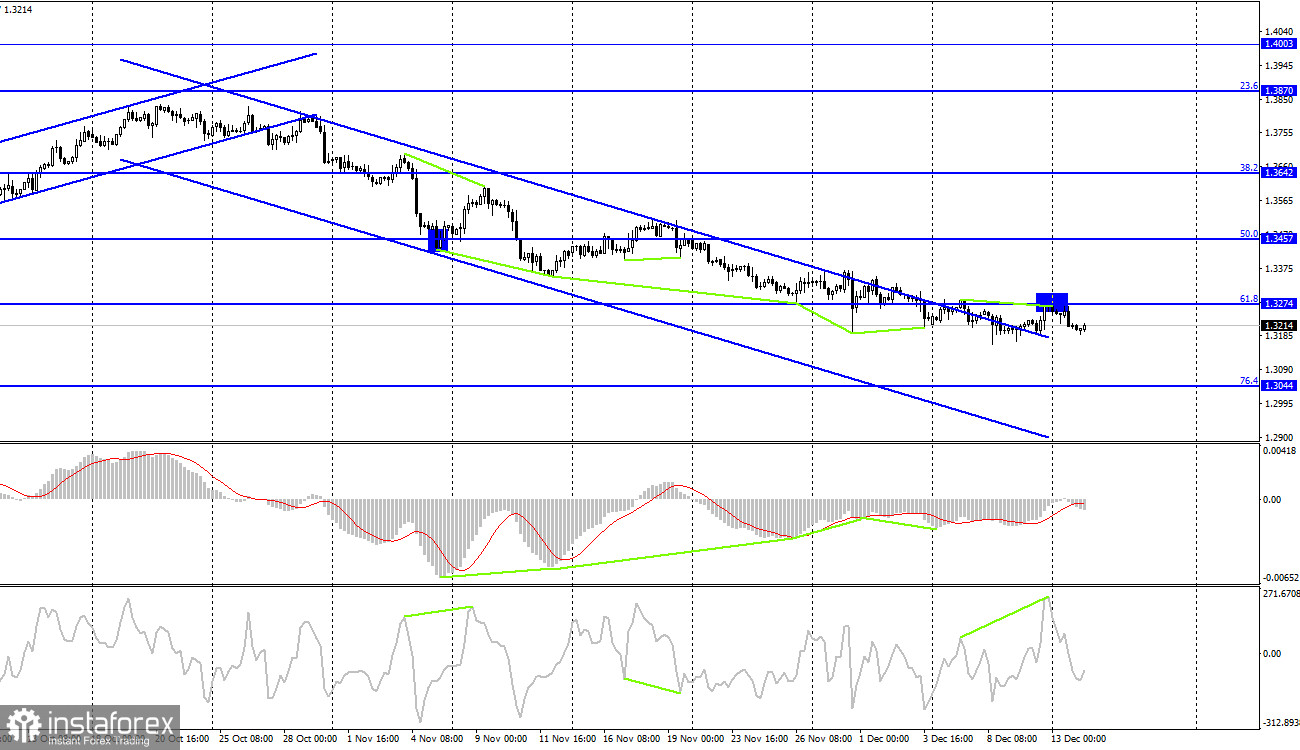Select the 11 Nov 16:00 date label

[x=569, y=739]
